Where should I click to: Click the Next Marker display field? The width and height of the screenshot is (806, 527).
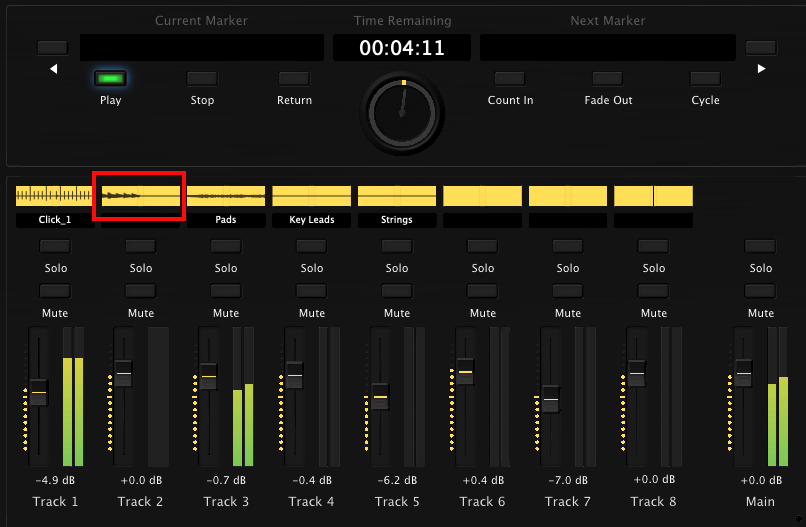pos(608,48)
